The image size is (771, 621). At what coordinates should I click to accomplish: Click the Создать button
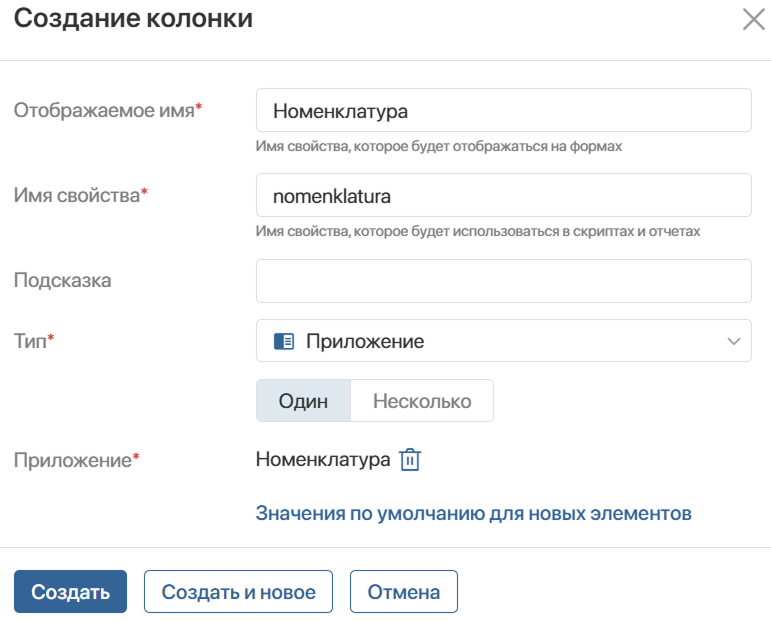tap(70, 591)
